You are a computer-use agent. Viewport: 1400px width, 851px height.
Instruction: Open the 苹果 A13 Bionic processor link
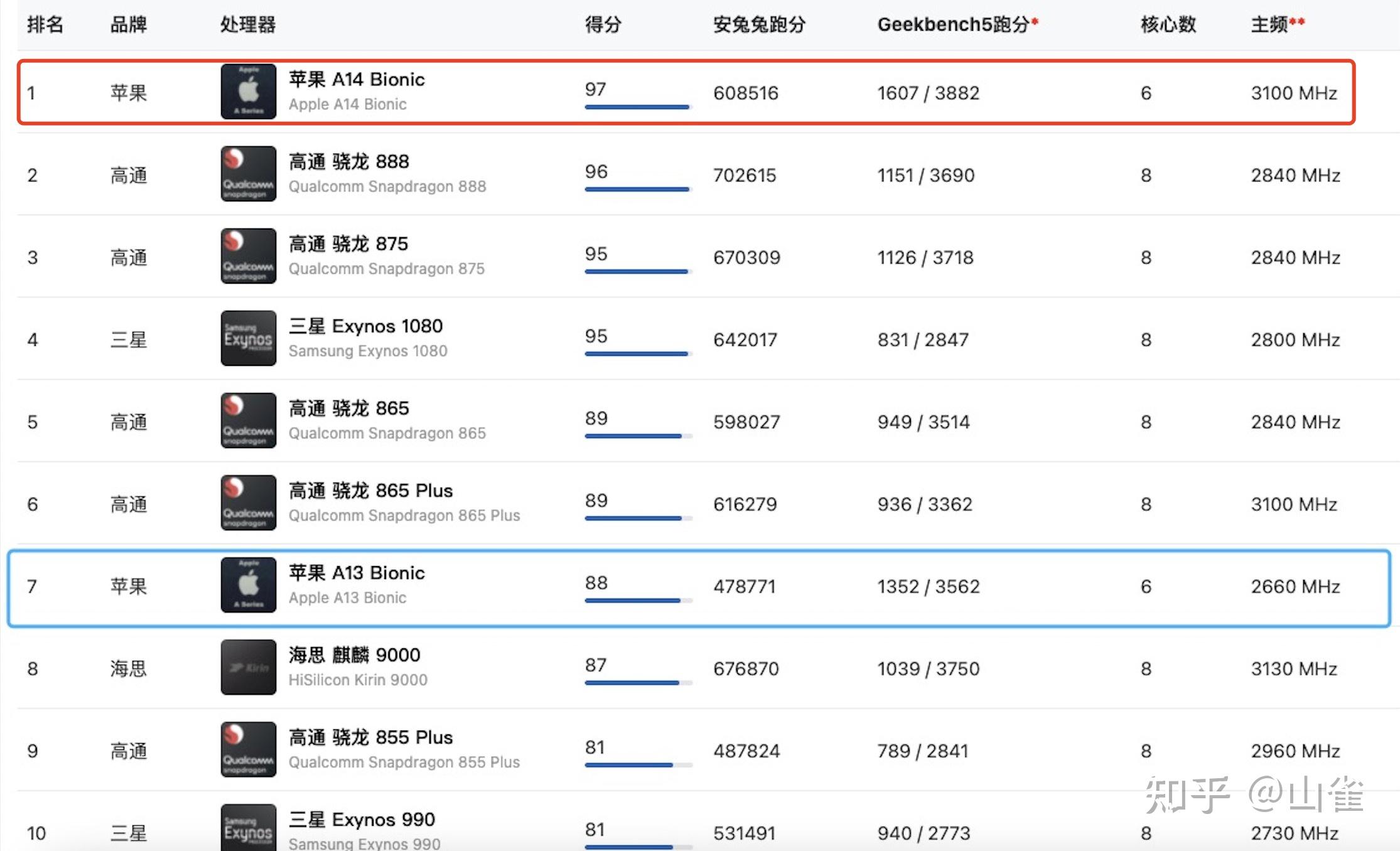(357, 573)
